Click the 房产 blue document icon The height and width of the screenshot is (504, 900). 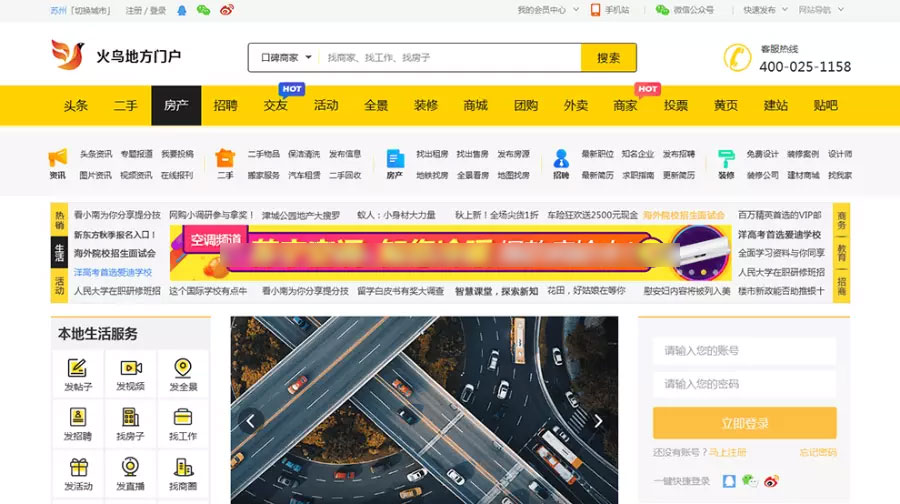[395, 158]
